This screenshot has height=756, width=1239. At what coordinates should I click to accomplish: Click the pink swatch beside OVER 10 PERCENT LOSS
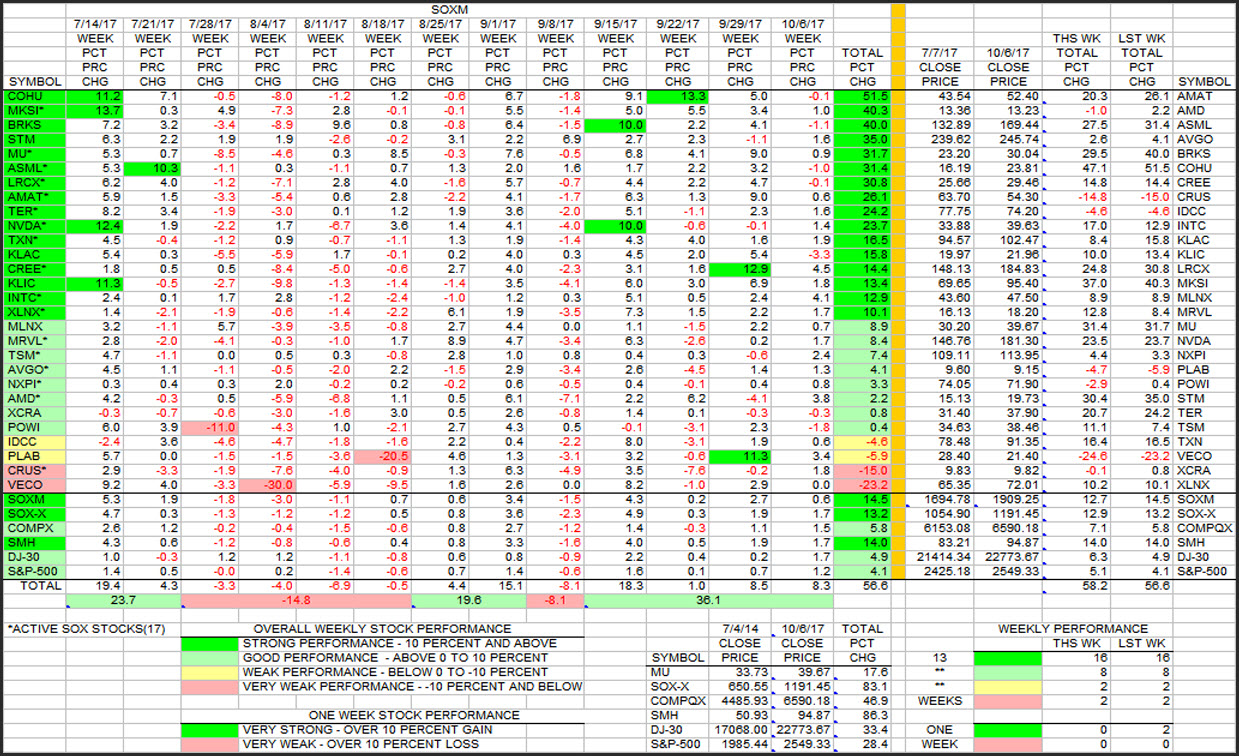211,744
